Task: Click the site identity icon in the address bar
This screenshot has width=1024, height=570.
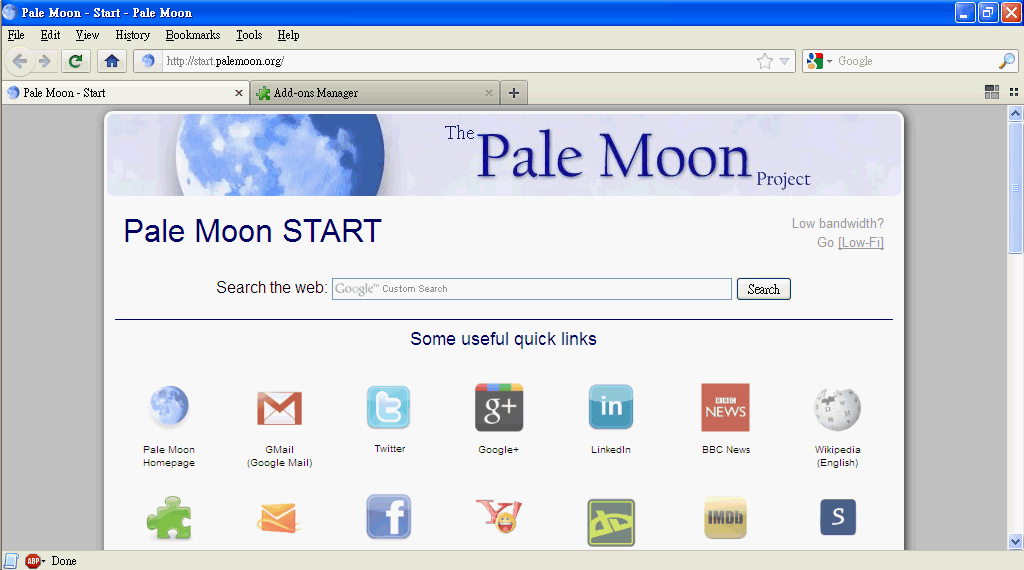Action: point(148,61)
